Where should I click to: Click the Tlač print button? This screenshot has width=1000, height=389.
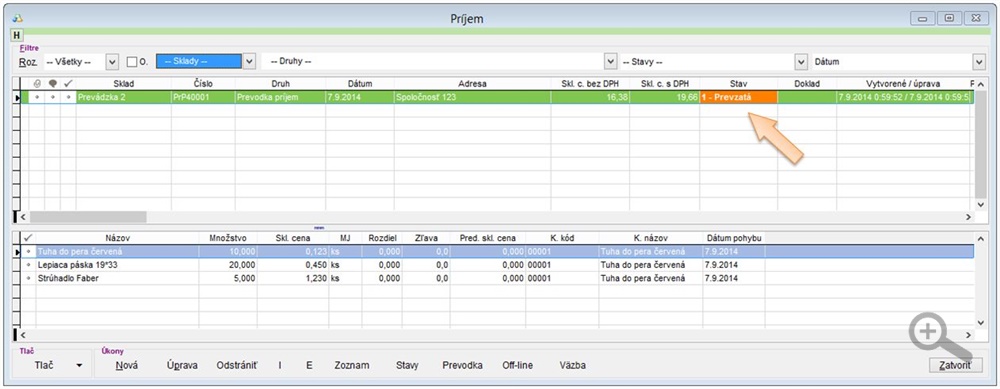[x=44, y=366]
